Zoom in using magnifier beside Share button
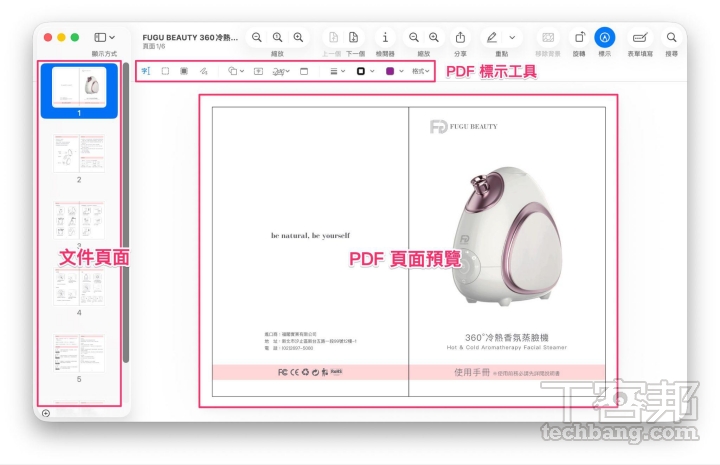The height and width of the screenshot is (465, 720). click(434, 38)
